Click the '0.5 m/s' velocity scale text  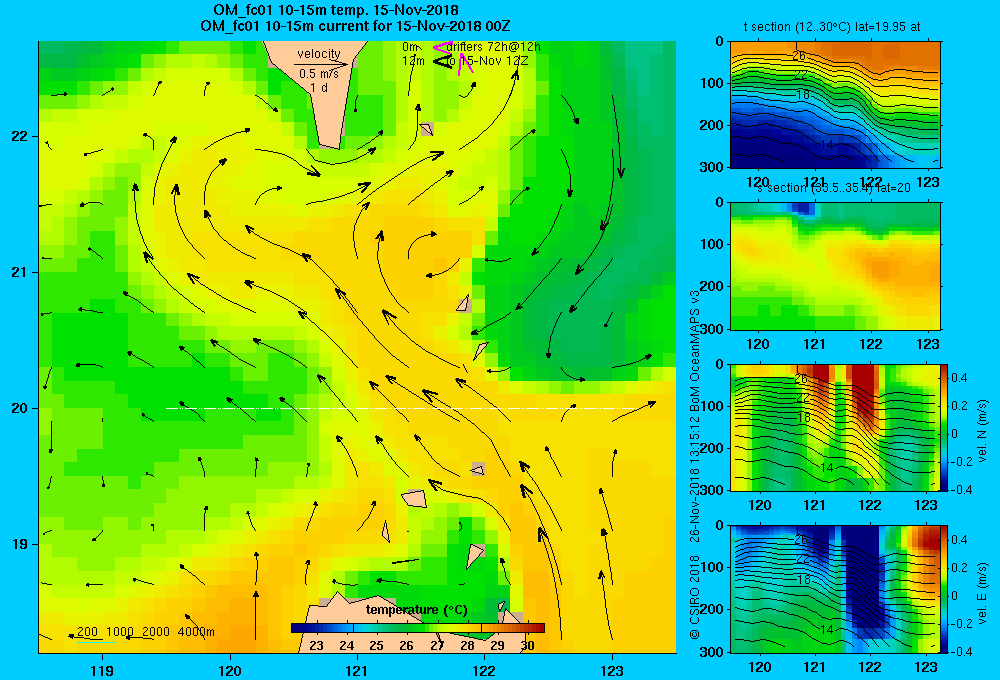[x=319, y=74]
